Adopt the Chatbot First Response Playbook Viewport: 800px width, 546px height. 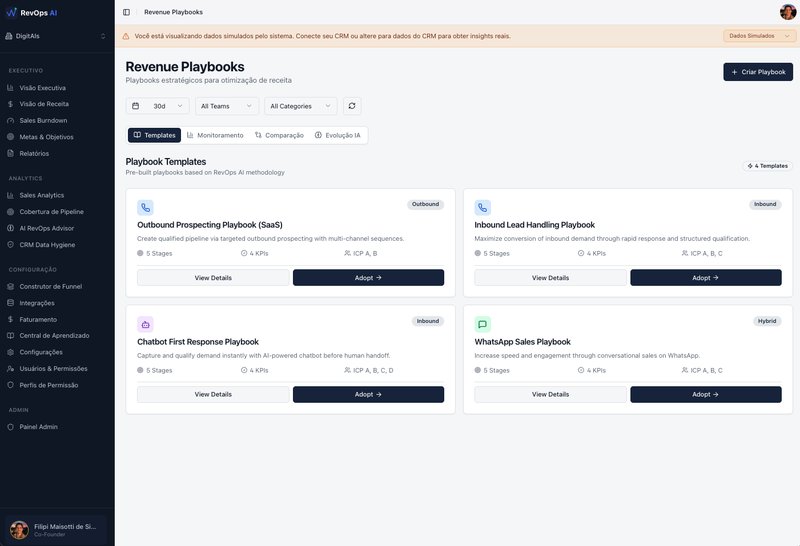click(x=368, y=394)
